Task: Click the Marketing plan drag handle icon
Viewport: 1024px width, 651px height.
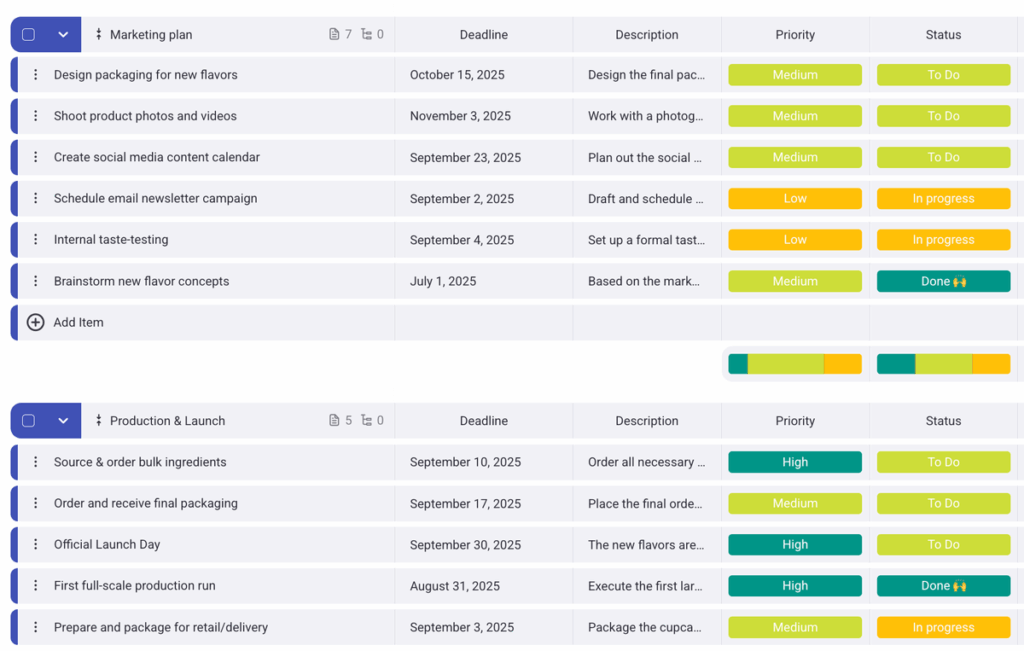Action: click(x=99, y=35)
